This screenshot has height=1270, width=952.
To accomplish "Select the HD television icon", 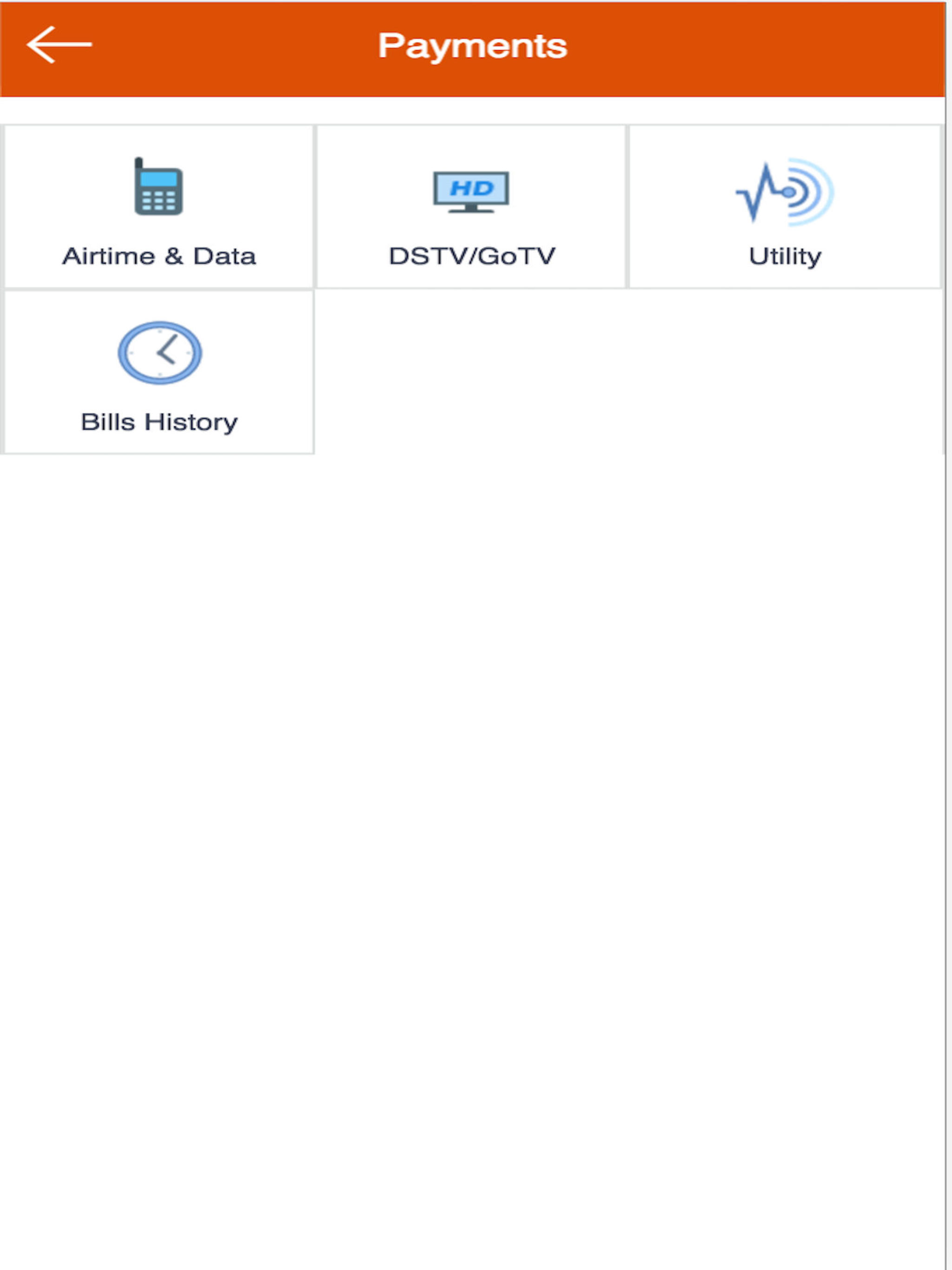I will click(471, 192).
